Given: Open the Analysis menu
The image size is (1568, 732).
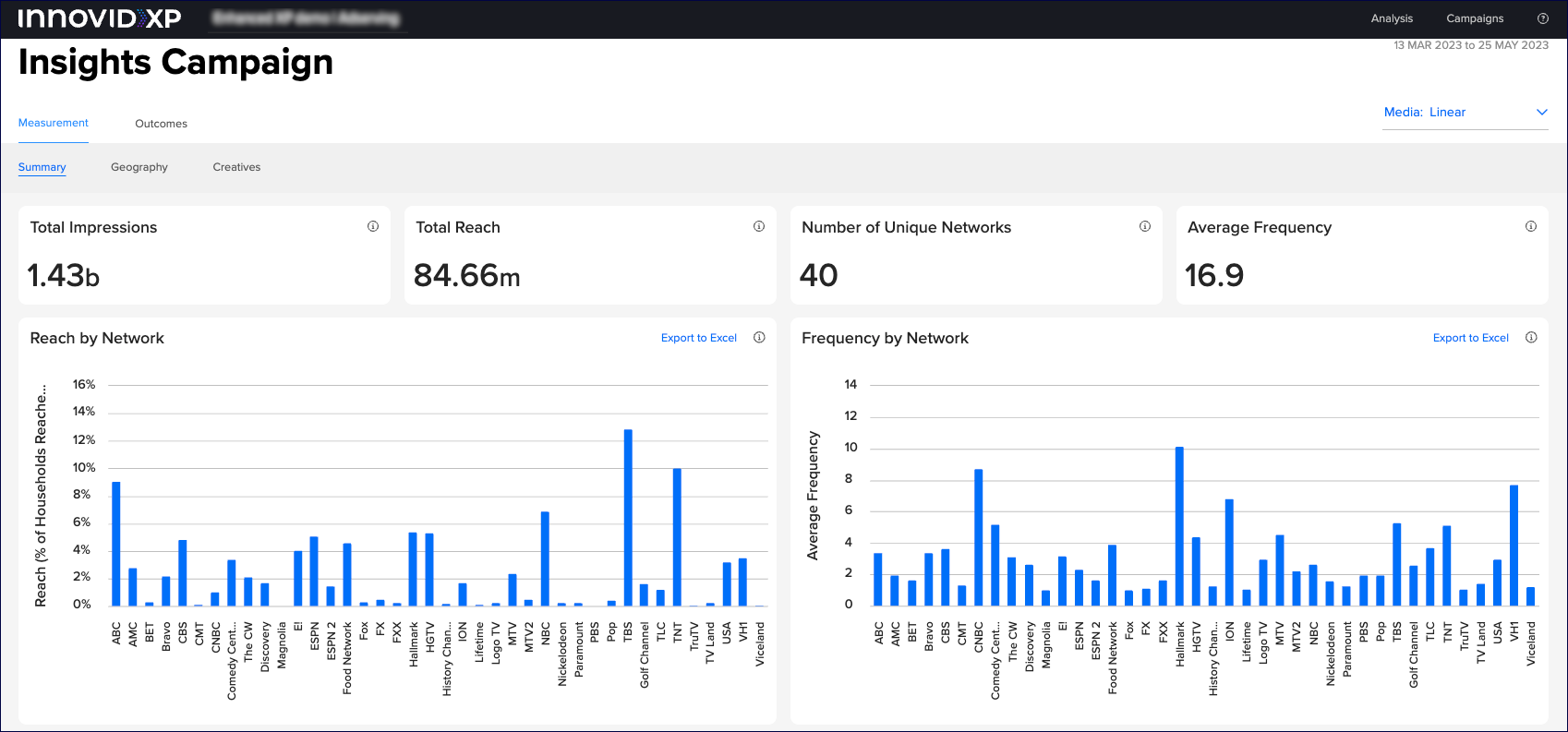Looking at the screenshot, I should click(x=1392, y=18).
